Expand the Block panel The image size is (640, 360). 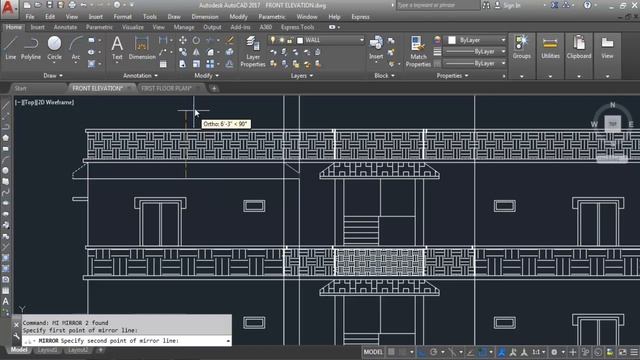pyautogui.click(x=384, y=76)
